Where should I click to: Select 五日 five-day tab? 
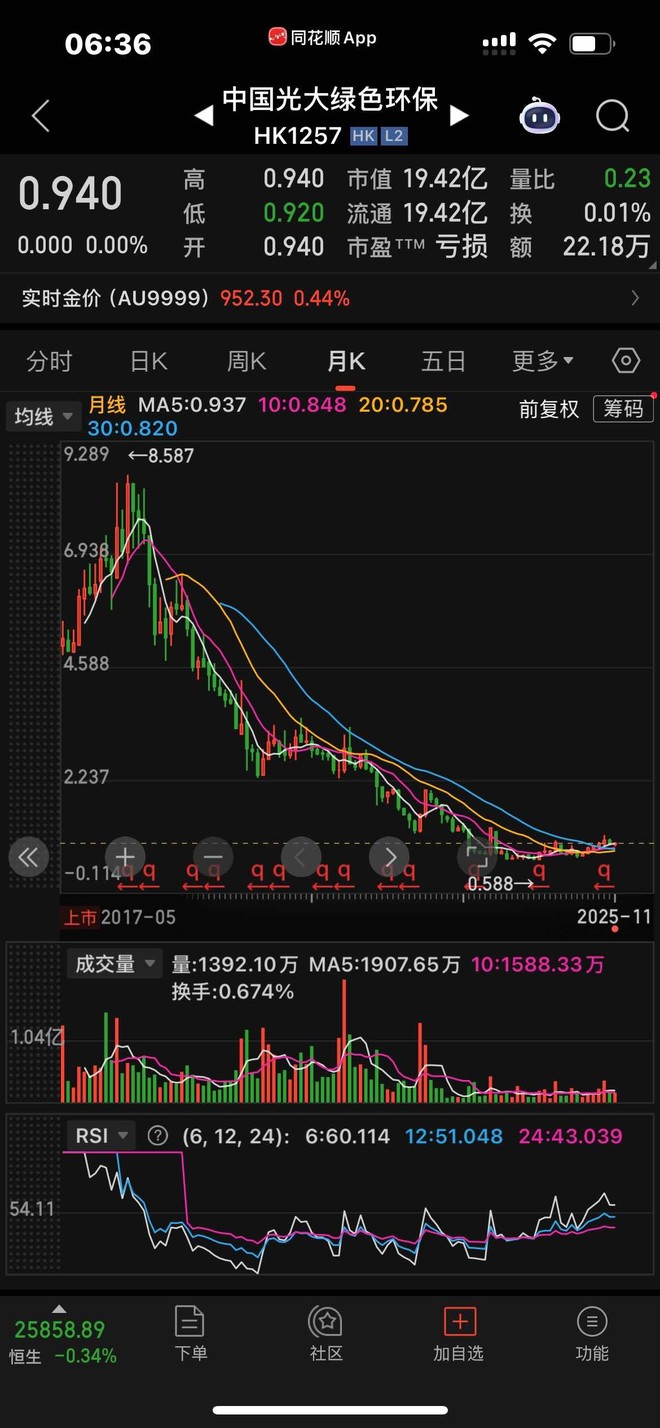[x=444, y=361]
